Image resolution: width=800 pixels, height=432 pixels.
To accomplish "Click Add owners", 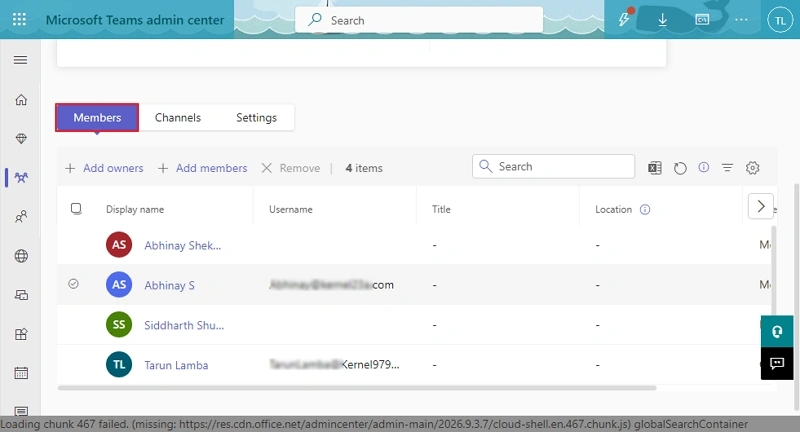I will point(105,168).
